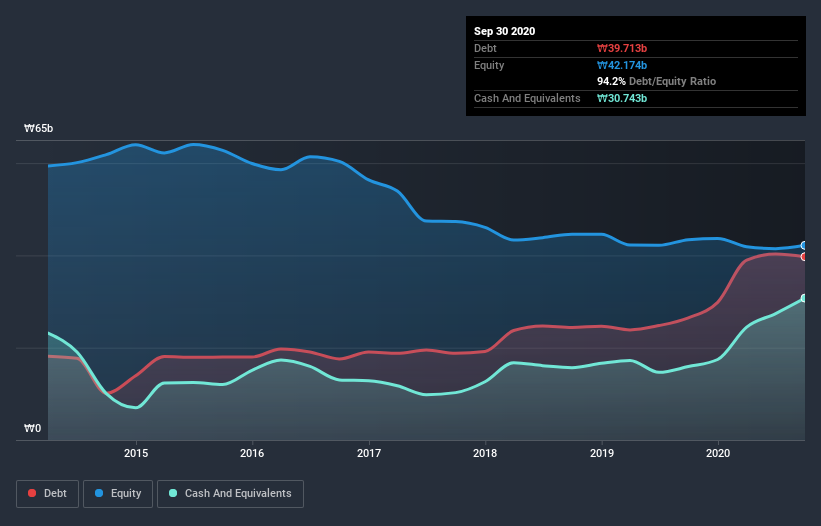This screenshot has width=821, height=526.
Task: Toggle Cash And Equivalents legend button
Action: click(x=230, y=494)
